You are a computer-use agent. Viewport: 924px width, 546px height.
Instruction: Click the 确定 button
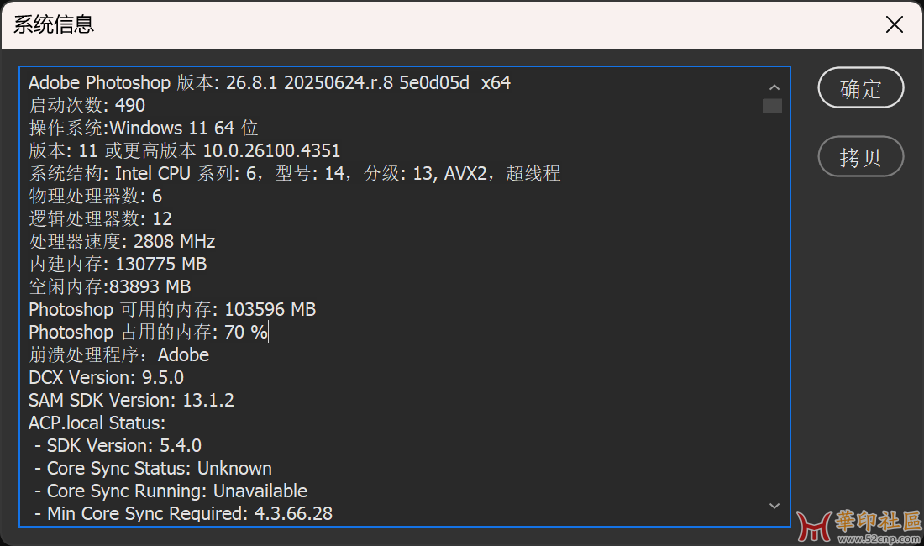click(860, 88)
